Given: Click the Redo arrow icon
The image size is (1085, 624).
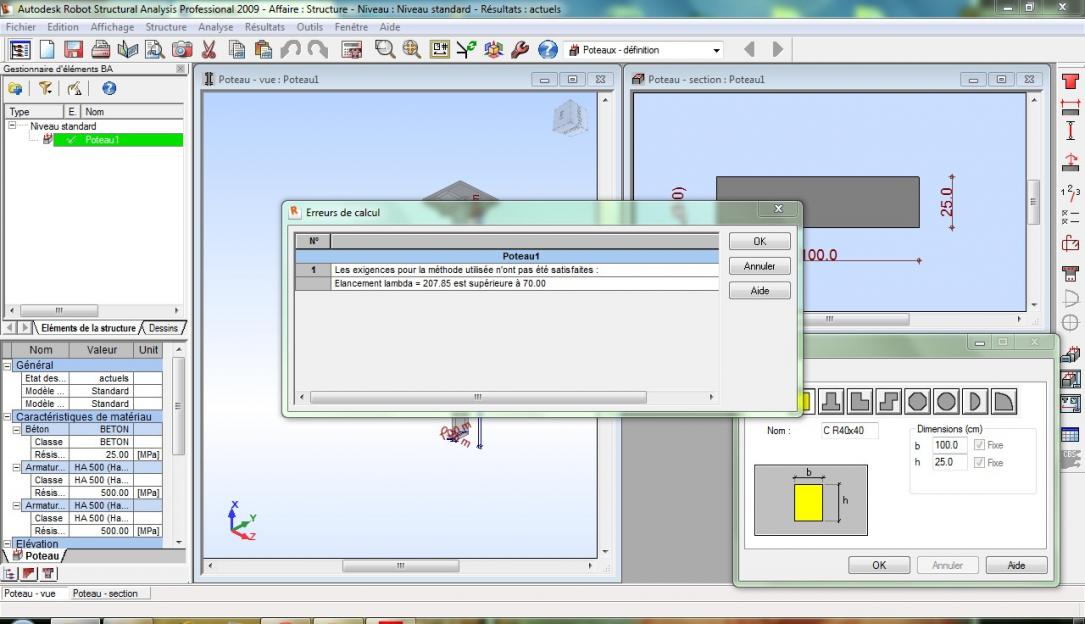Looking at the screenshot, I should 318,50.
